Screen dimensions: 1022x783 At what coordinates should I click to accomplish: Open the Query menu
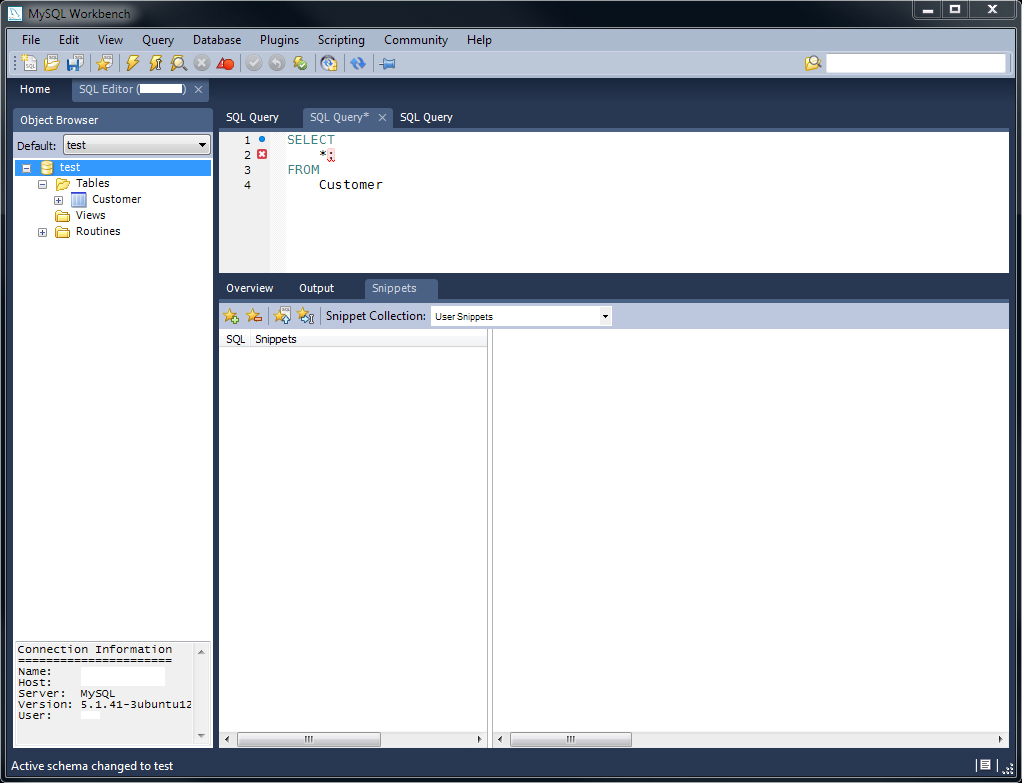coord(158,40)
